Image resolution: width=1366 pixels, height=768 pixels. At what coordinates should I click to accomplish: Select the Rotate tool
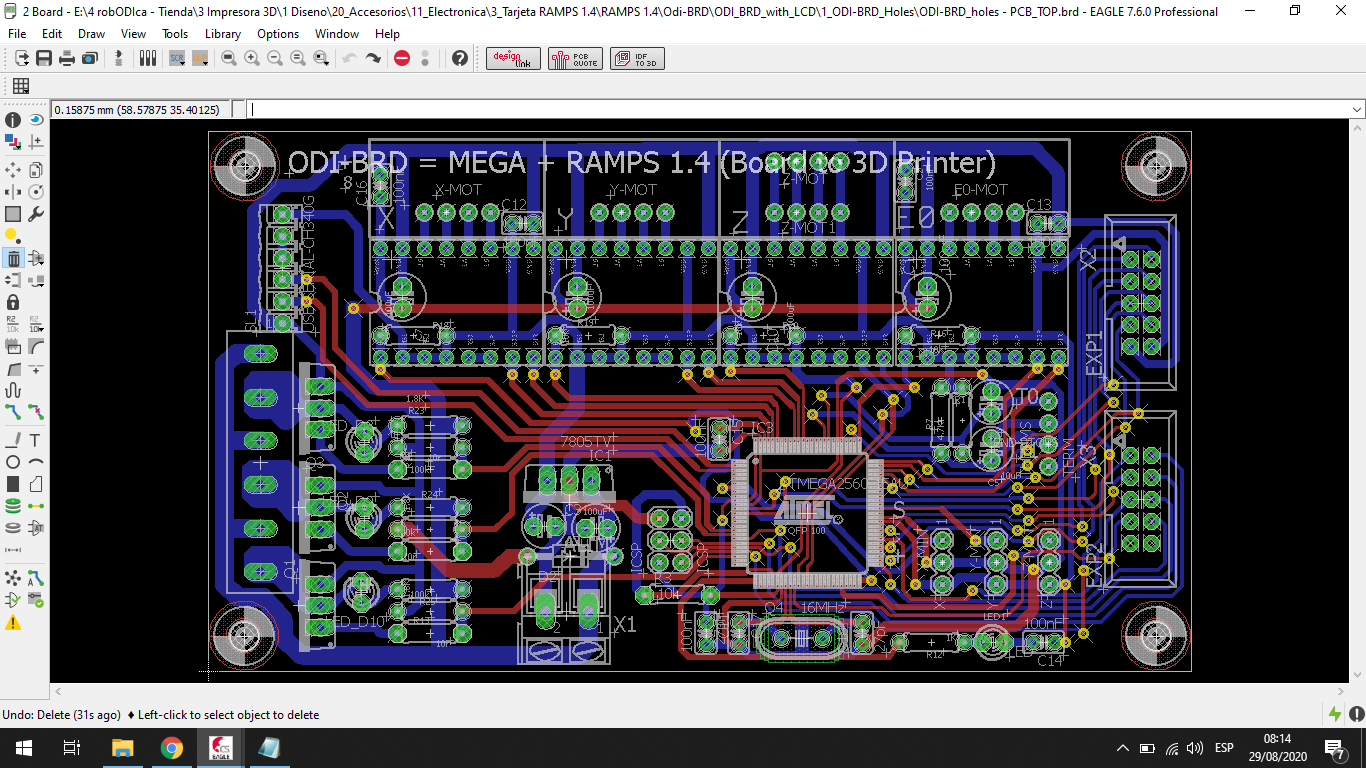(36, 192)
